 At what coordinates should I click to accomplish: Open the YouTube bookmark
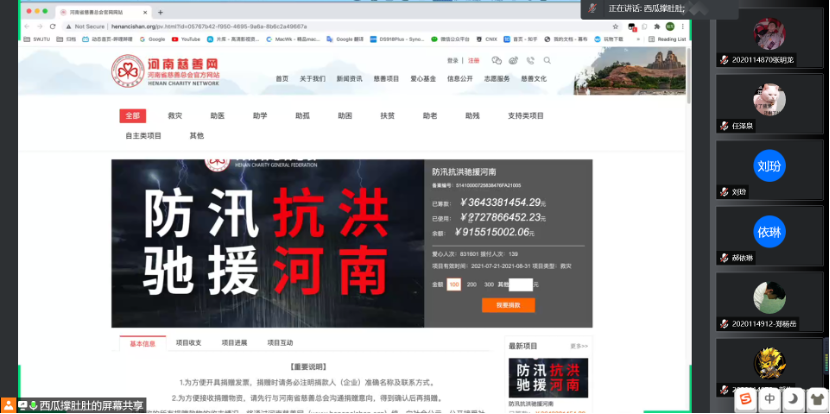(185, 39)
